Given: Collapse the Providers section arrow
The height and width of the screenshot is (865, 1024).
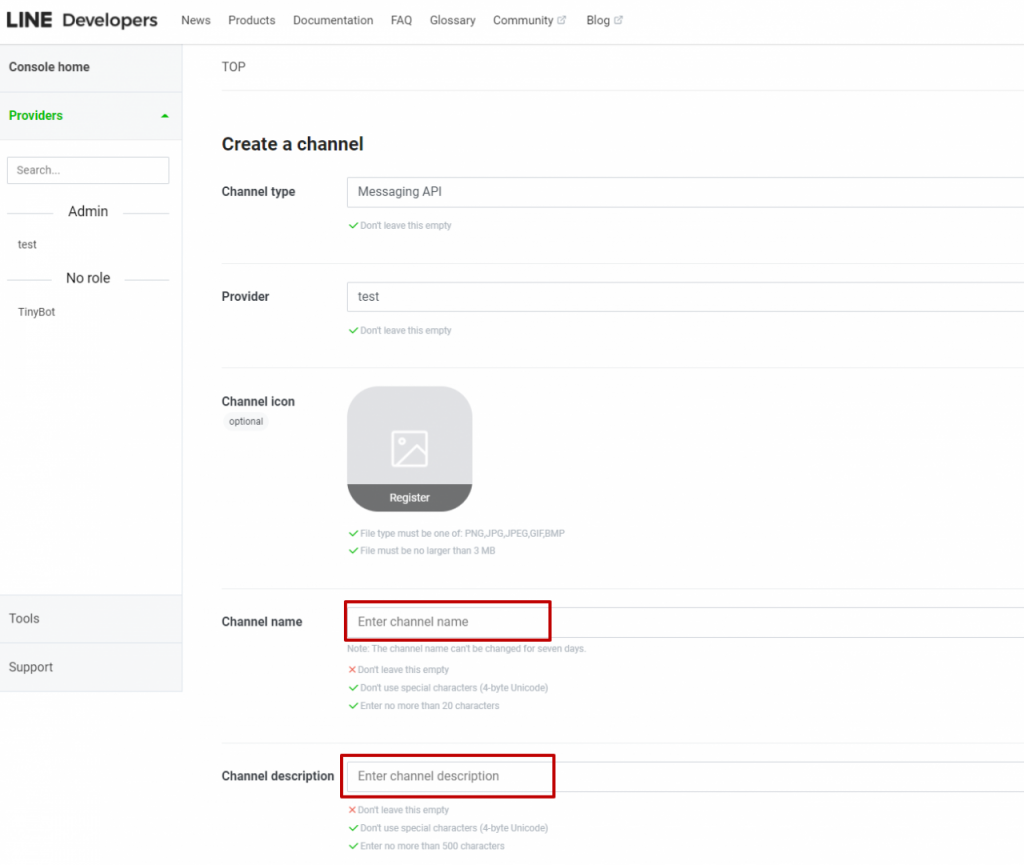Looking at the screenshot, I should (165, 116).
